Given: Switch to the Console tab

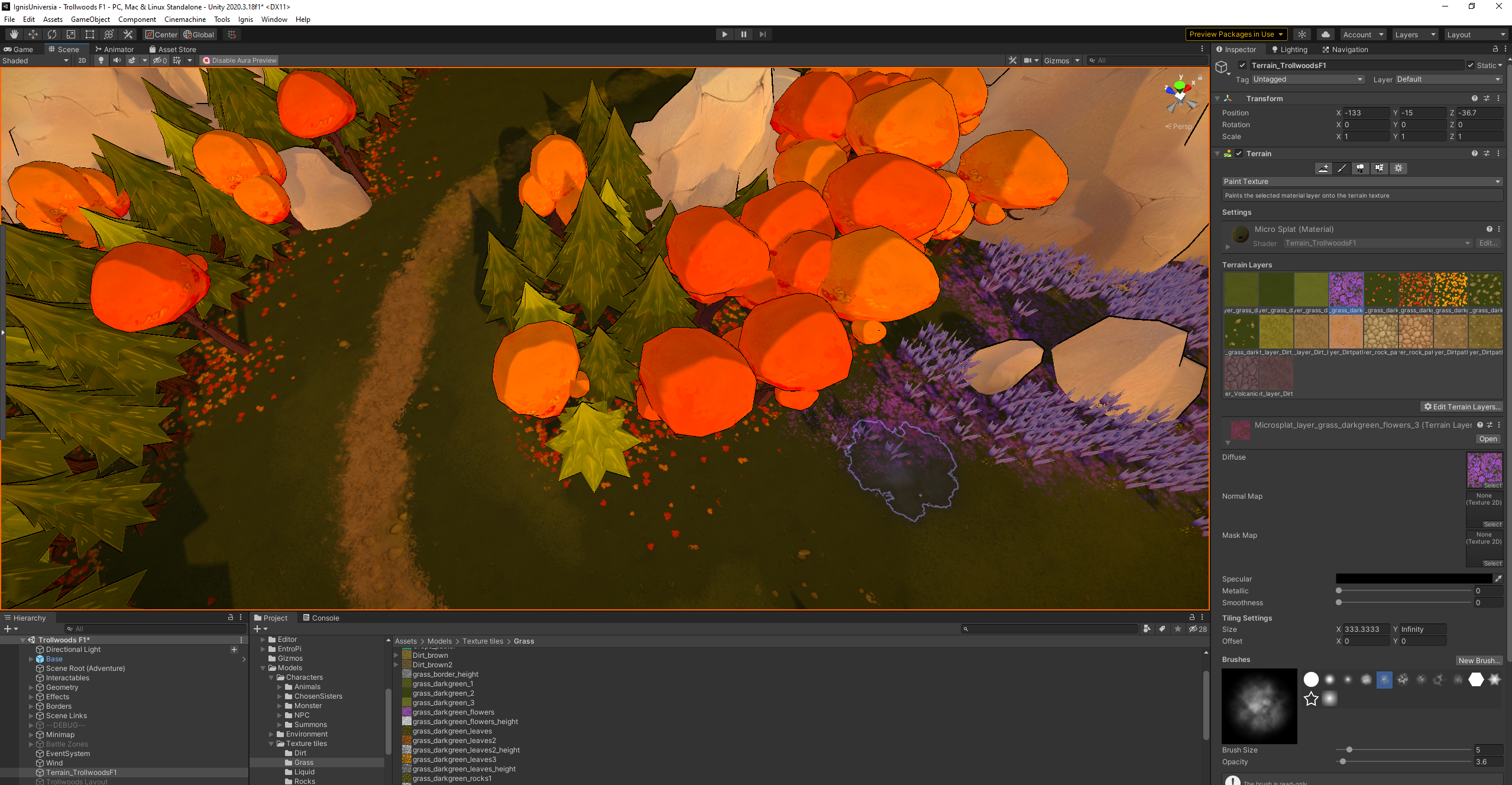Looking at the screenshot, I should pyautogui.click(x=320, y=618).
